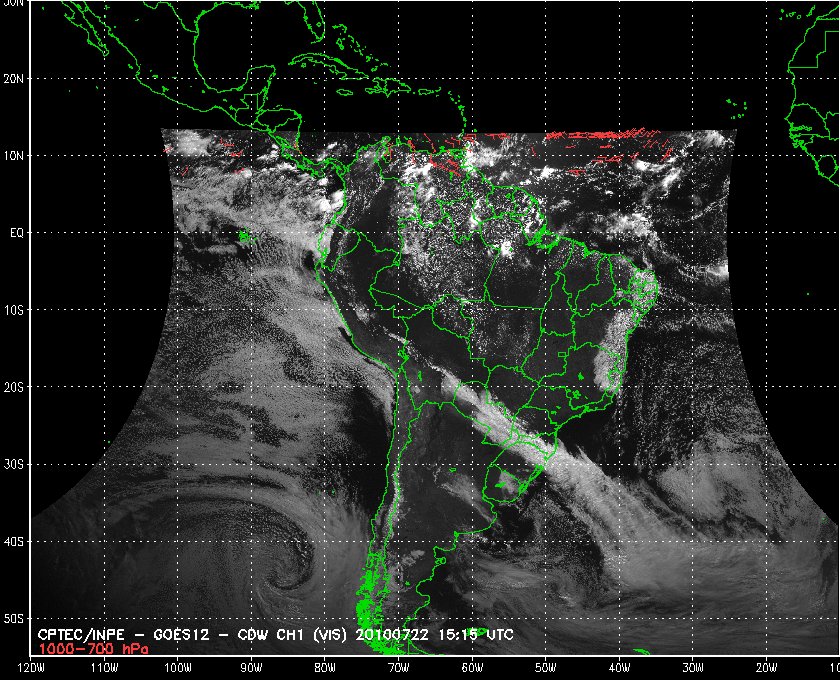This screenshot has height=680, width=840.
Task: Click the 20S latitude label
Action: click(x=13, y=387)
